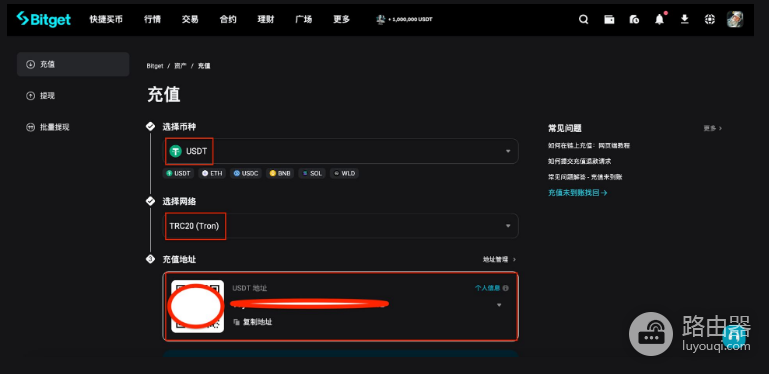Choose the USDC quick coin chip
This screenshot has width=769, height=374.
[x=245, y=173]
